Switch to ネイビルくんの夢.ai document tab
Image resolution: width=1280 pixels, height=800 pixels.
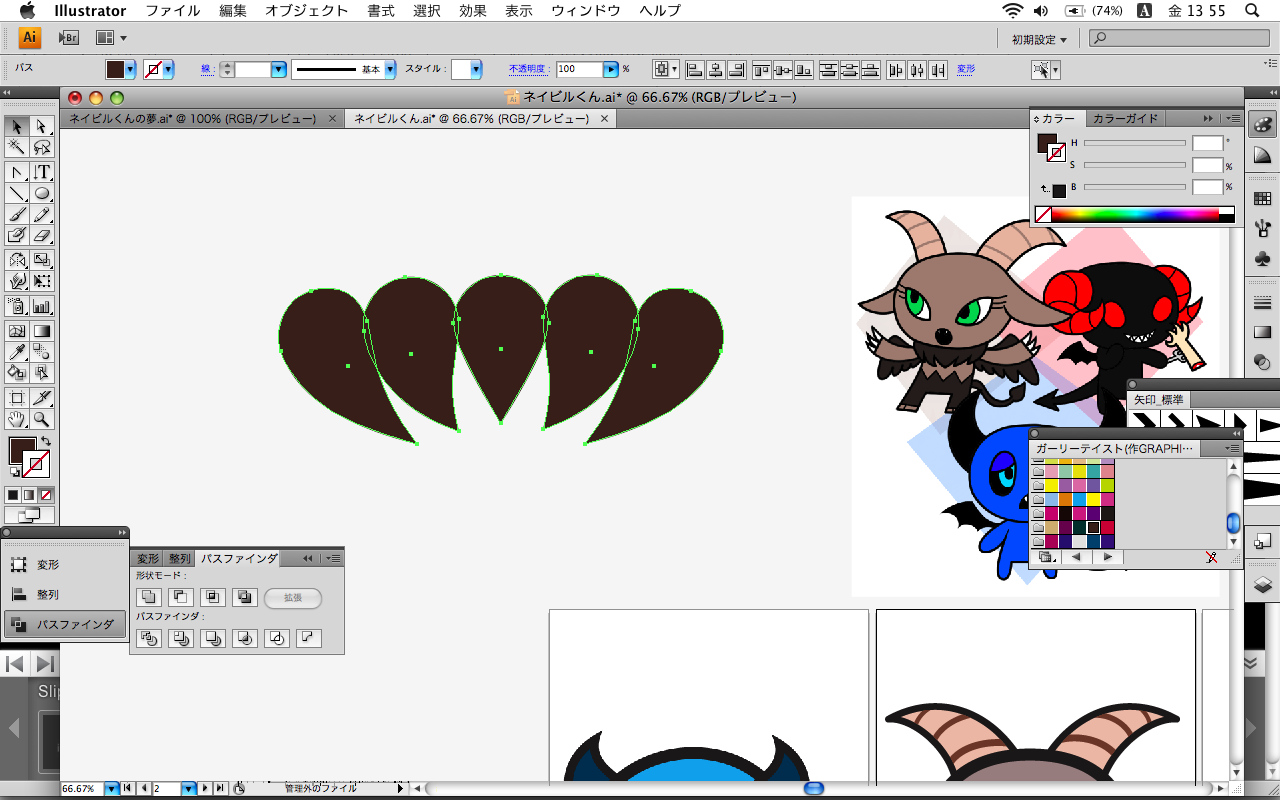(x=192, y=118)
